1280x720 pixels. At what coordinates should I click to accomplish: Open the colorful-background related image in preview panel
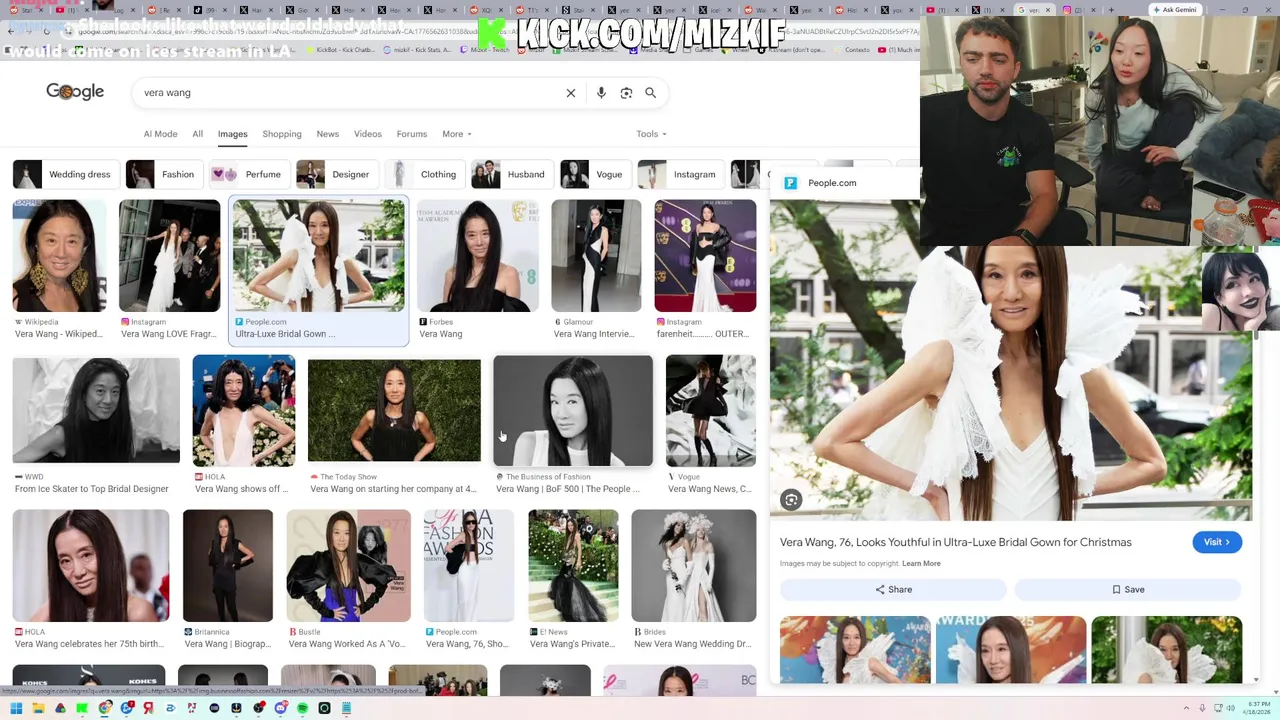[855, 650]
